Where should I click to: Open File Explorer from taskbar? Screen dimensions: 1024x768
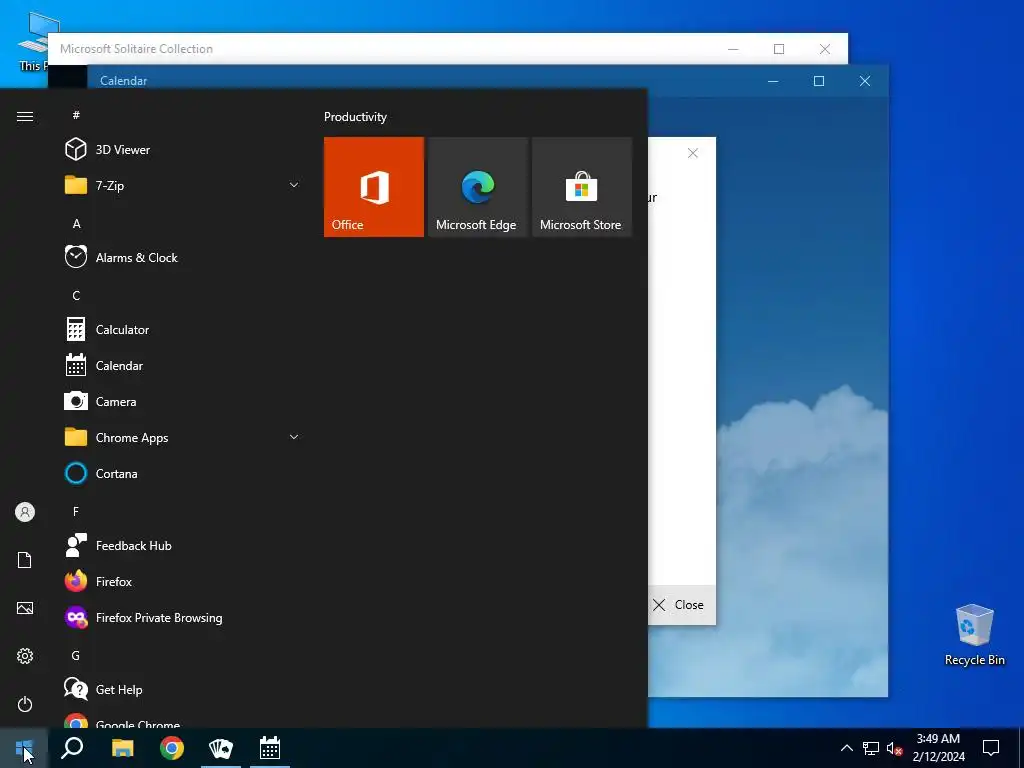122,748
